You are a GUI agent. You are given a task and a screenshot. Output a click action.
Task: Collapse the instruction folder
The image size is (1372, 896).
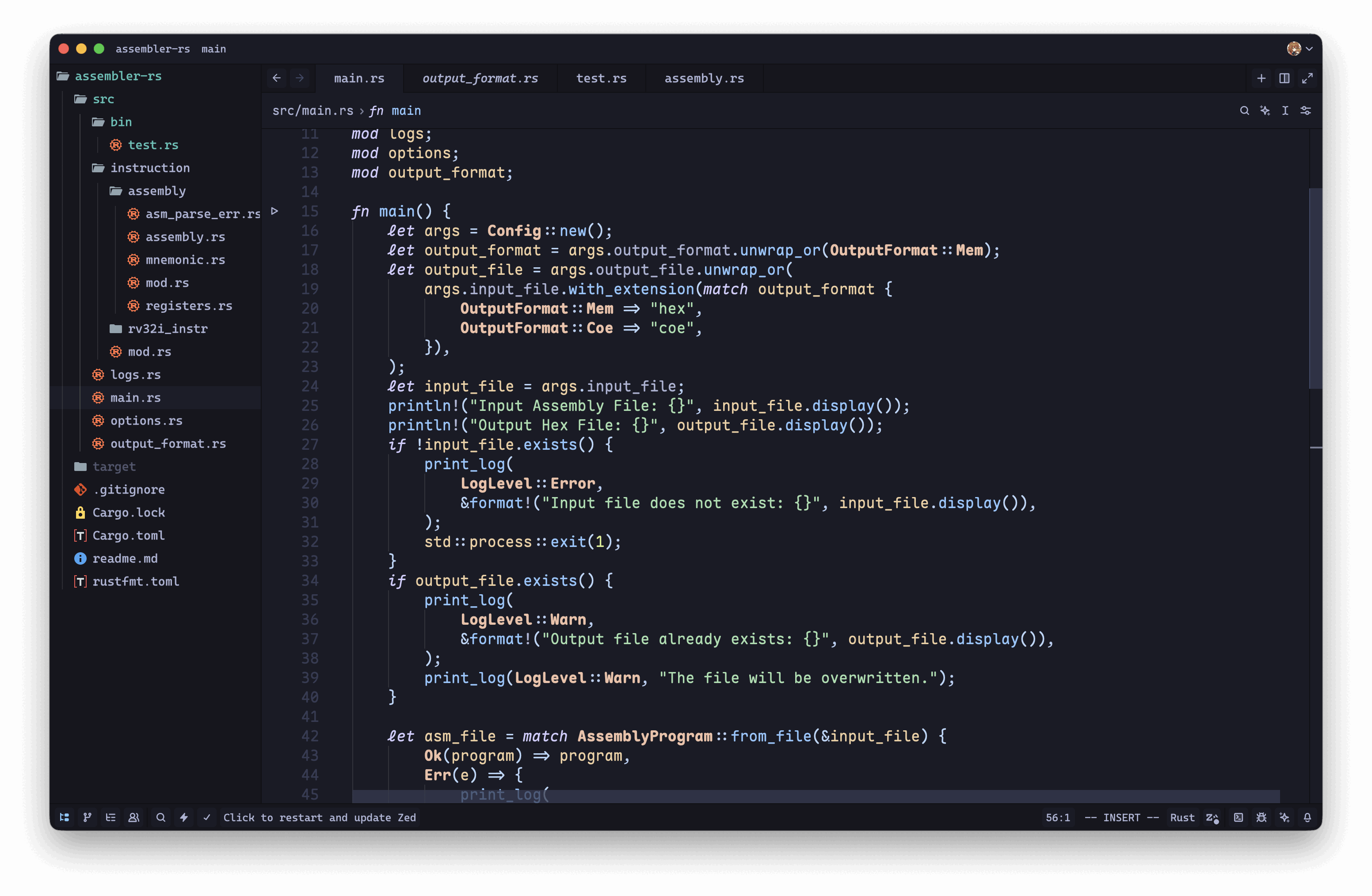[x=150, y=168]
